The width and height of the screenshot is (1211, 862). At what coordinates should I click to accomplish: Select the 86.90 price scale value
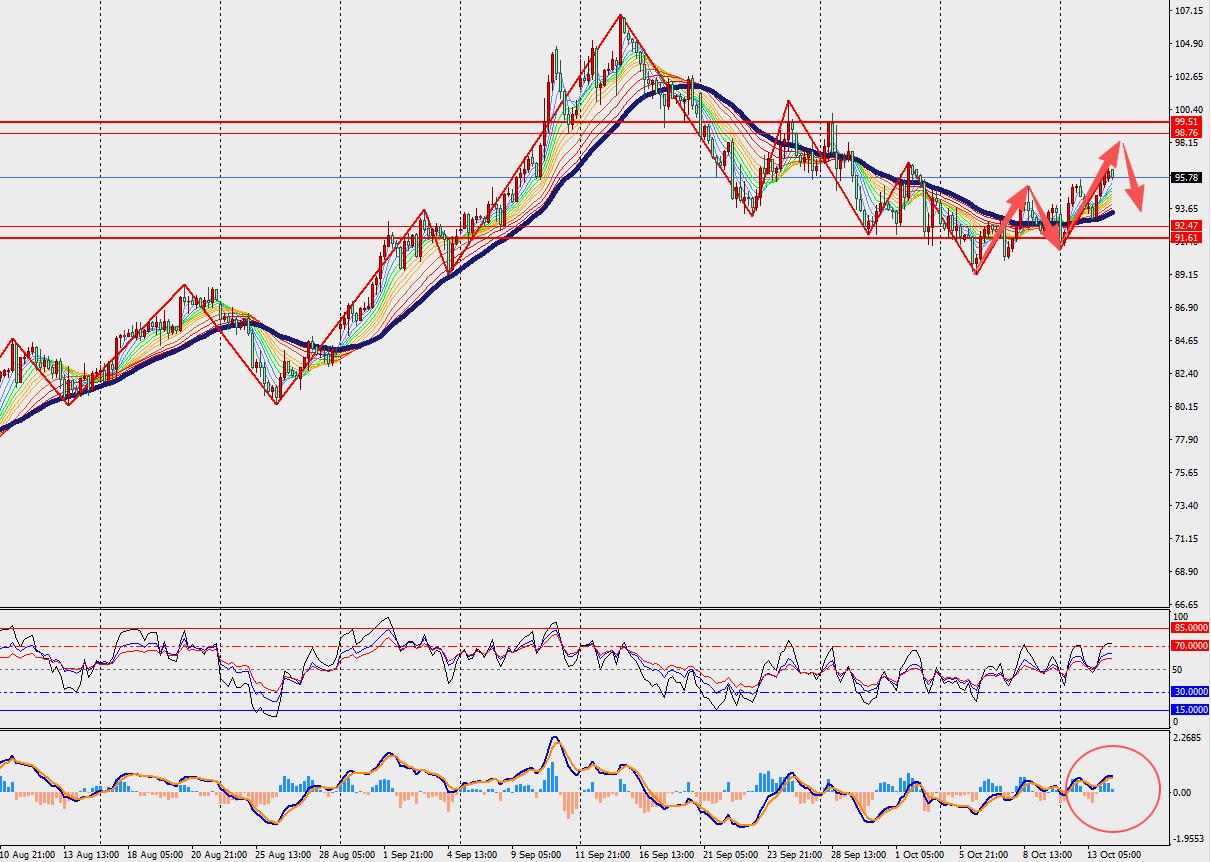1187,308
